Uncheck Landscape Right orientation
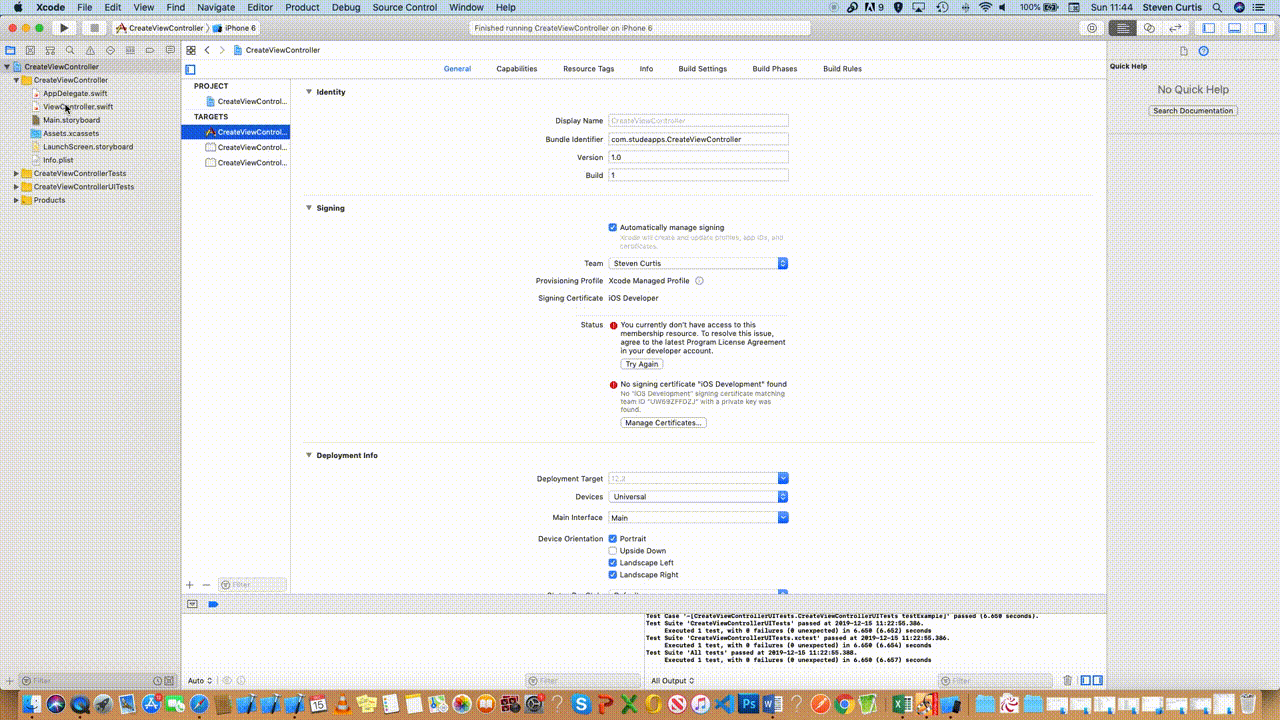This screenshot has height=720, width=1280. click(x=613, y=575)
